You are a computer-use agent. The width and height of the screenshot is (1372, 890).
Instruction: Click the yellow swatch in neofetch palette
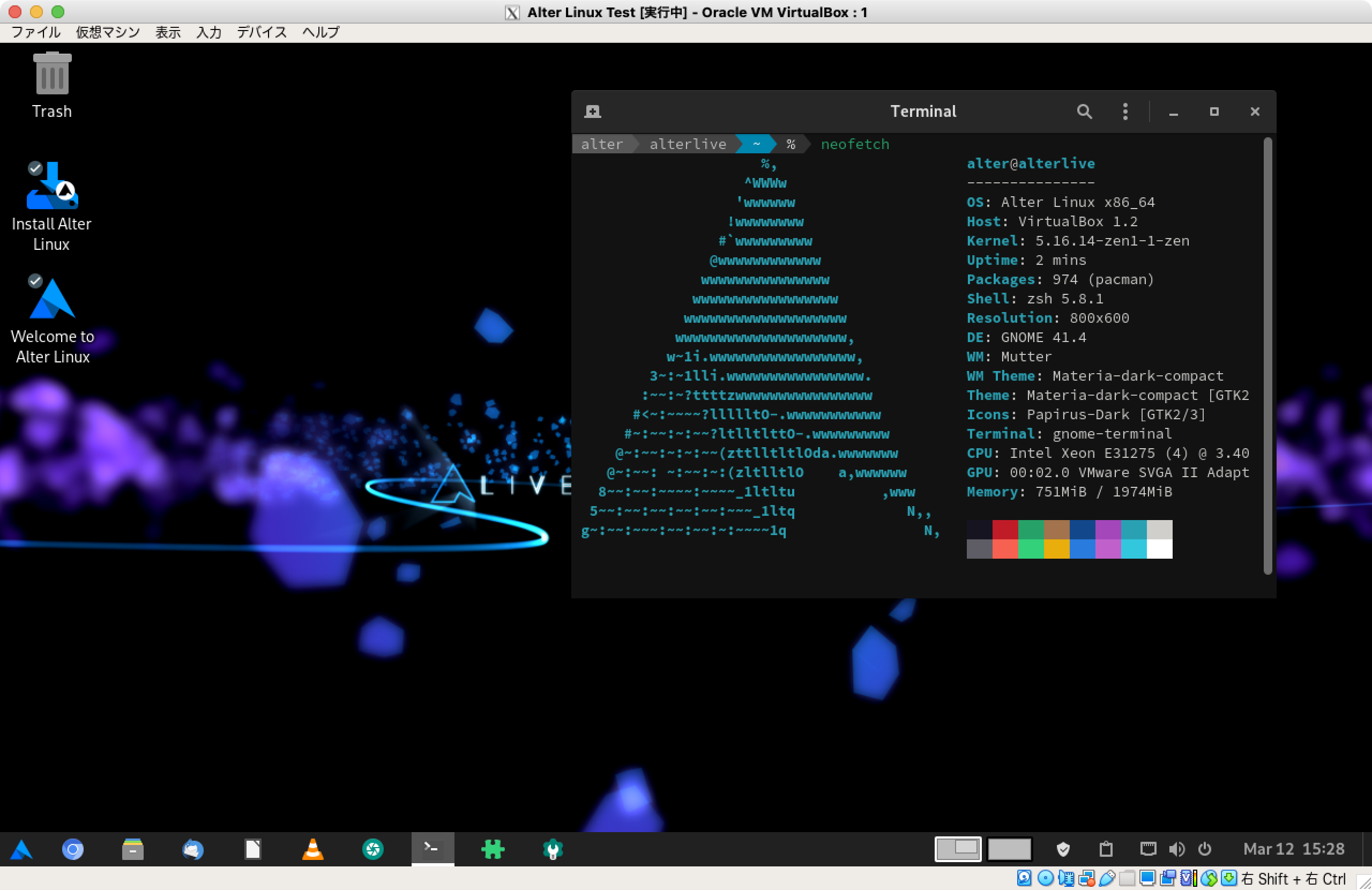coord(1056,549)
